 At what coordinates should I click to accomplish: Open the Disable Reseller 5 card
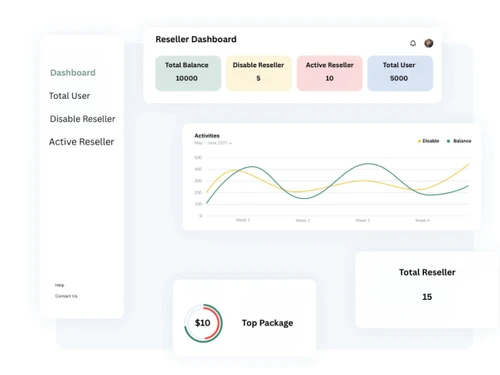click(259, 73)
